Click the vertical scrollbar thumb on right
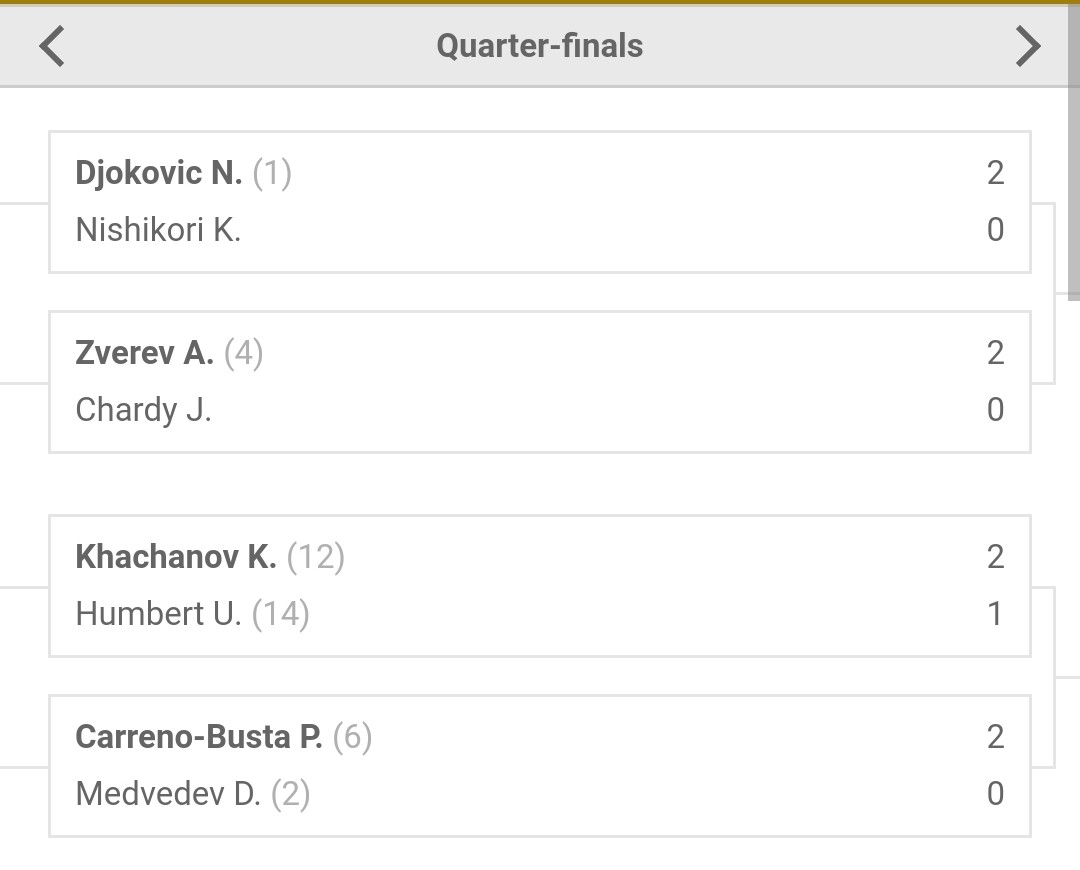The image size is (1080, 870). click(1074, 152)
